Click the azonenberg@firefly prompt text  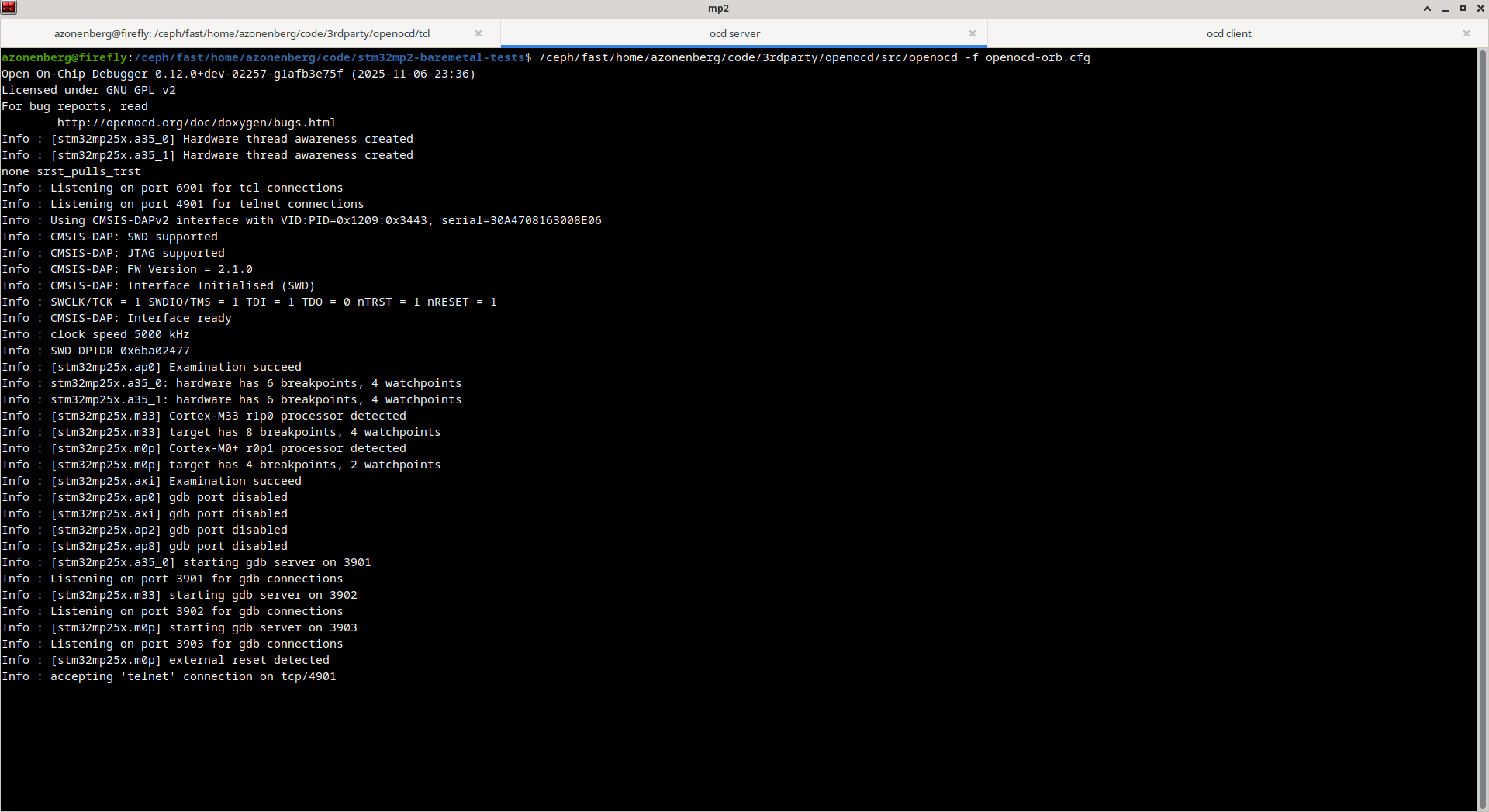(x=64, y=57)
